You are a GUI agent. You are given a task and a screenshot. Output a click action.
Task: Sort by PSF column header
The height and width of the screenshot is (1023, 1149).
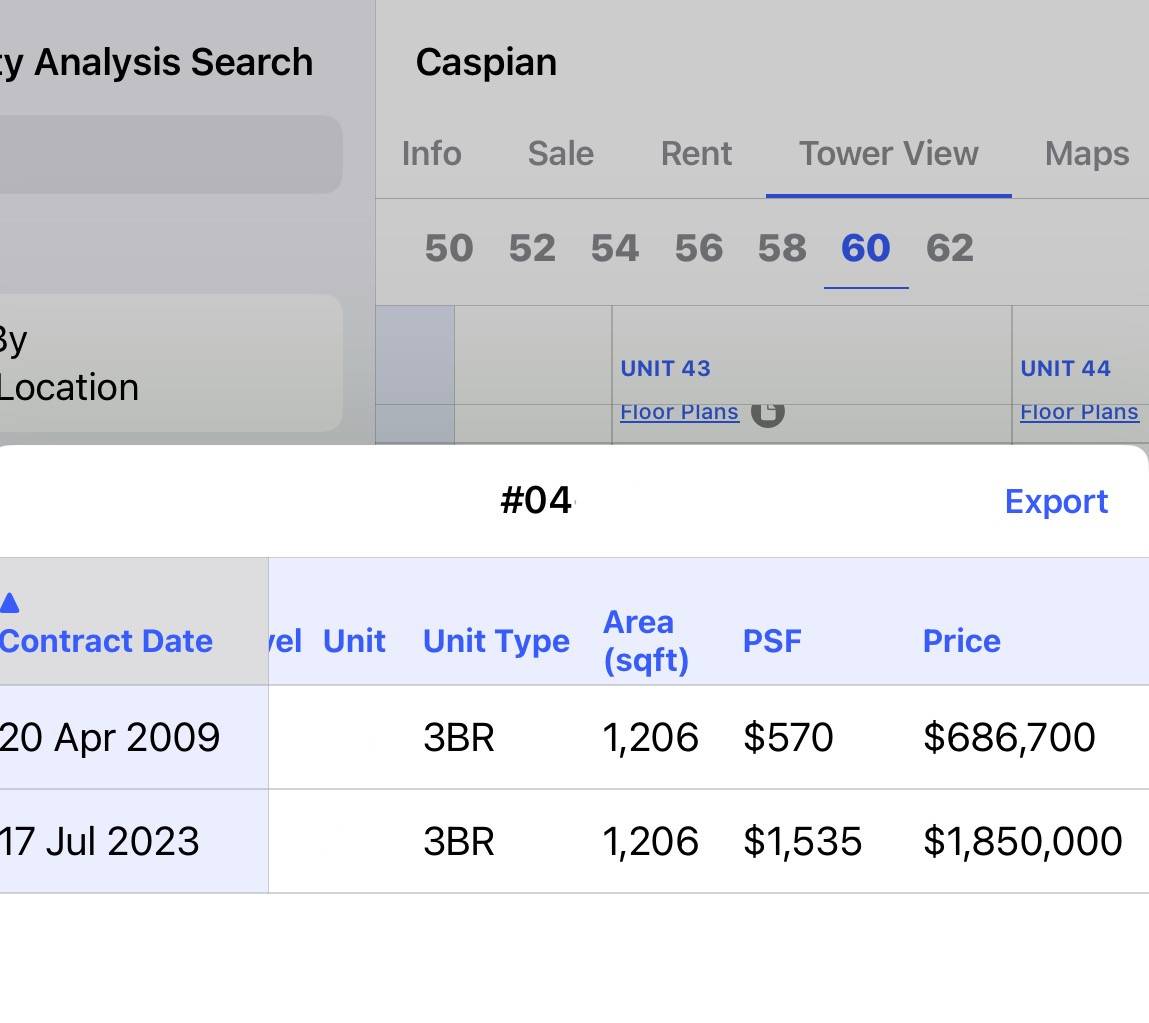pyautogui.click(x=772, y=641)
